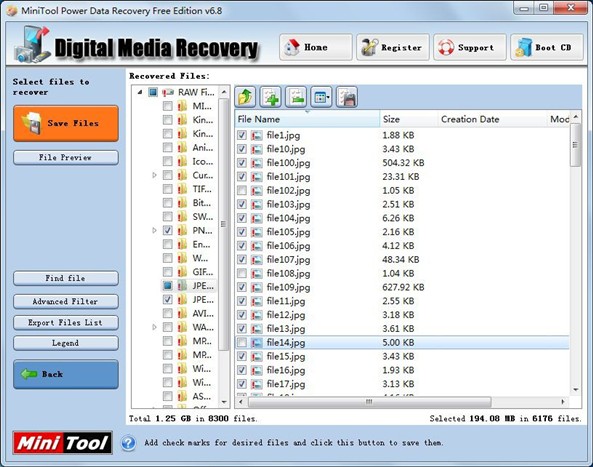Image resolution: width=593 pixels, height=467 pixels.
Task: Expand the WA... folder node
Action: coord(154,327)
